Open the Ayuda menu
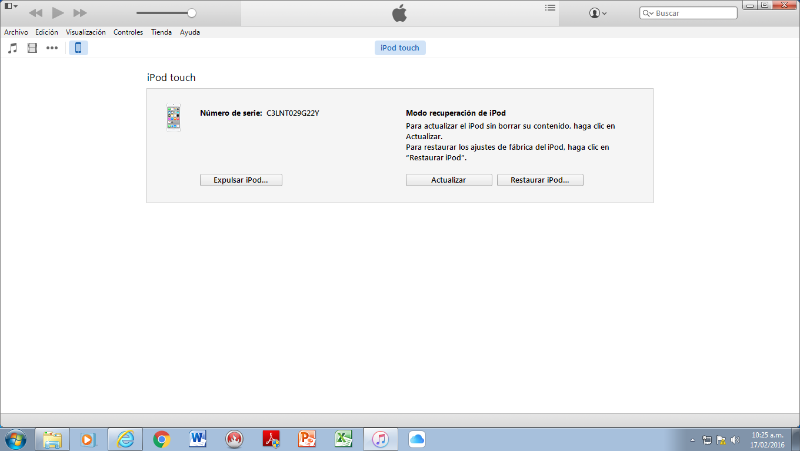The image size is (800, 451). coord(190,32)
